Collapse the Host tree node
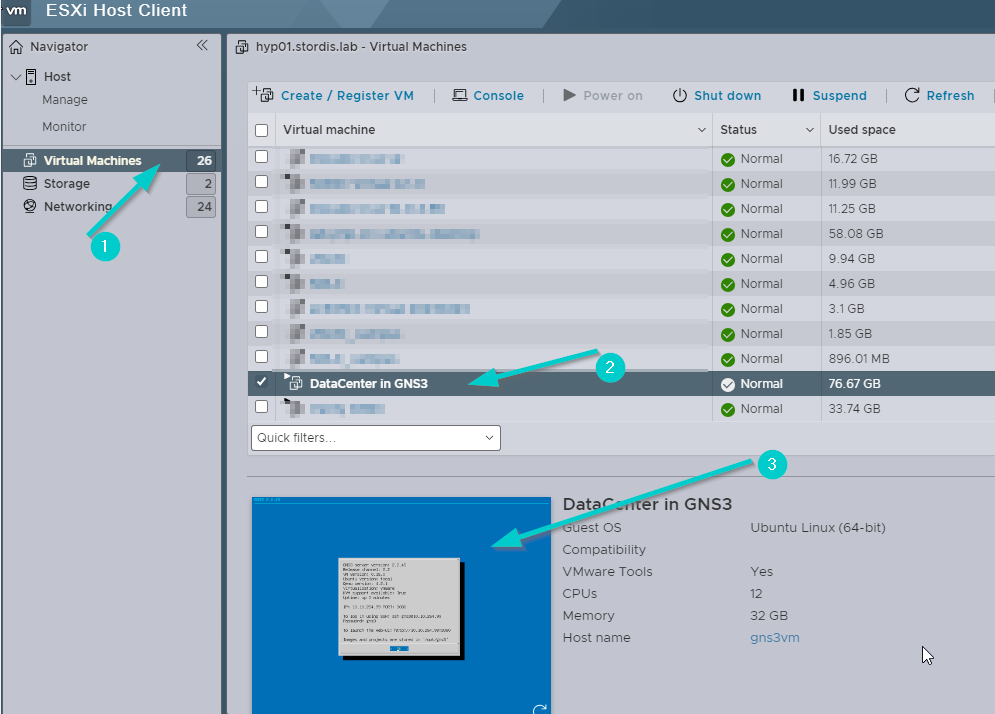 (15, 77)
